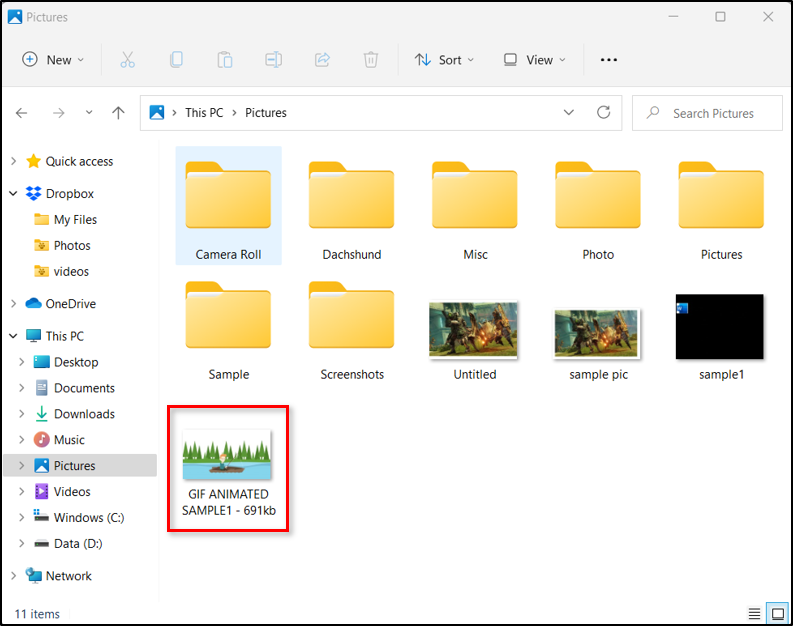Open recent locations dropdown chevron

click(89, 112)
